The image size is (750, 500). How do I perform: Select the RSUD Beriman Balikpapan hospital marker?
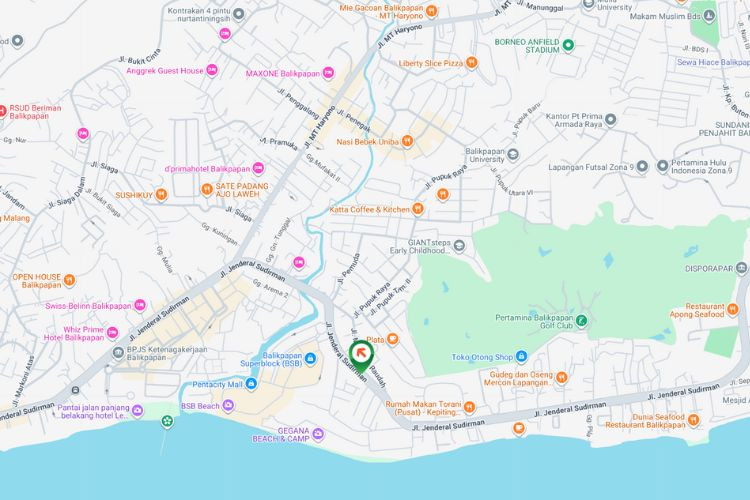(x=1, y=111)
